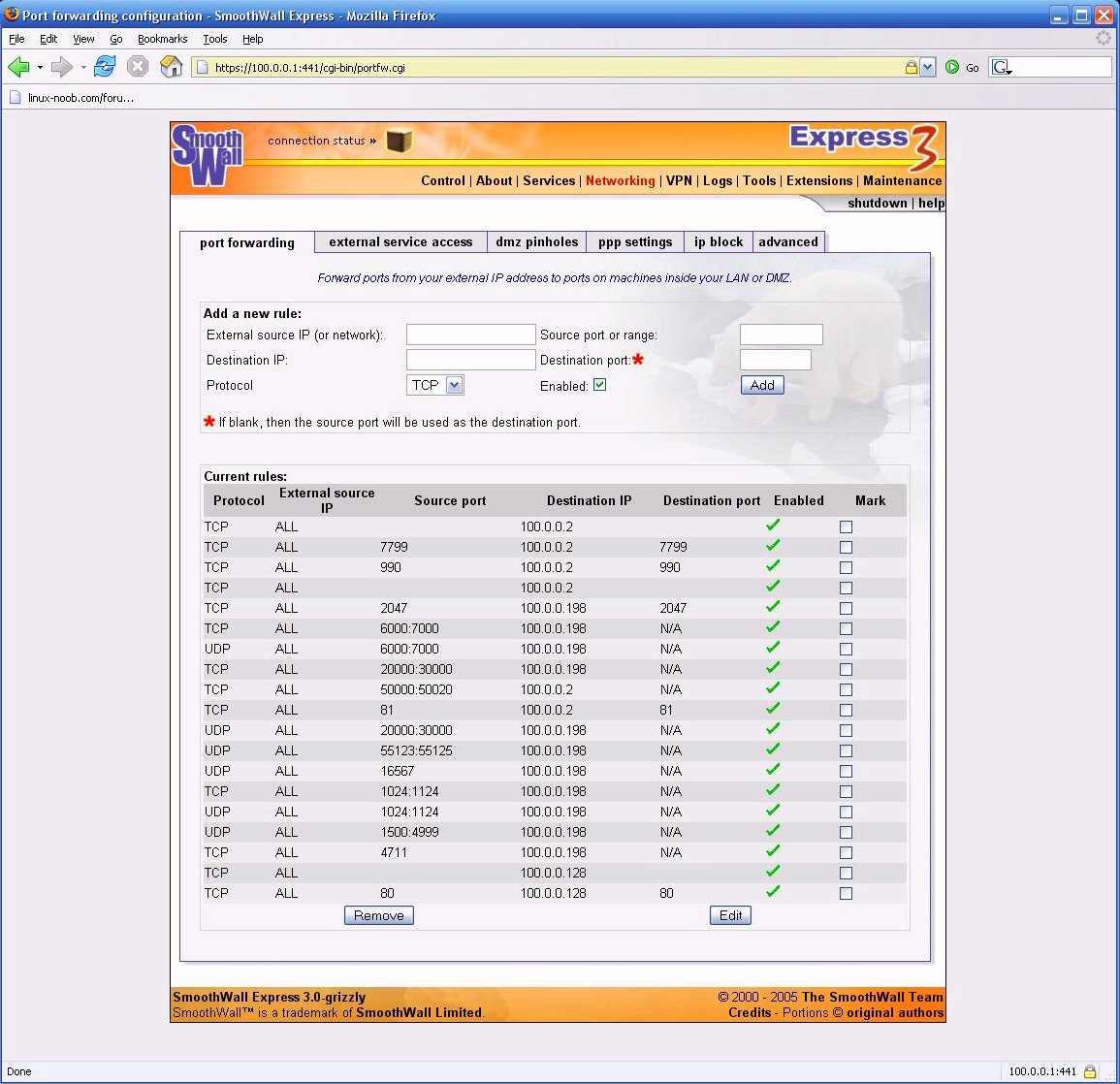Click the Add button
Viewport: 1120px width, 1084px height.
pyautogui.click(x=762, y=385)
